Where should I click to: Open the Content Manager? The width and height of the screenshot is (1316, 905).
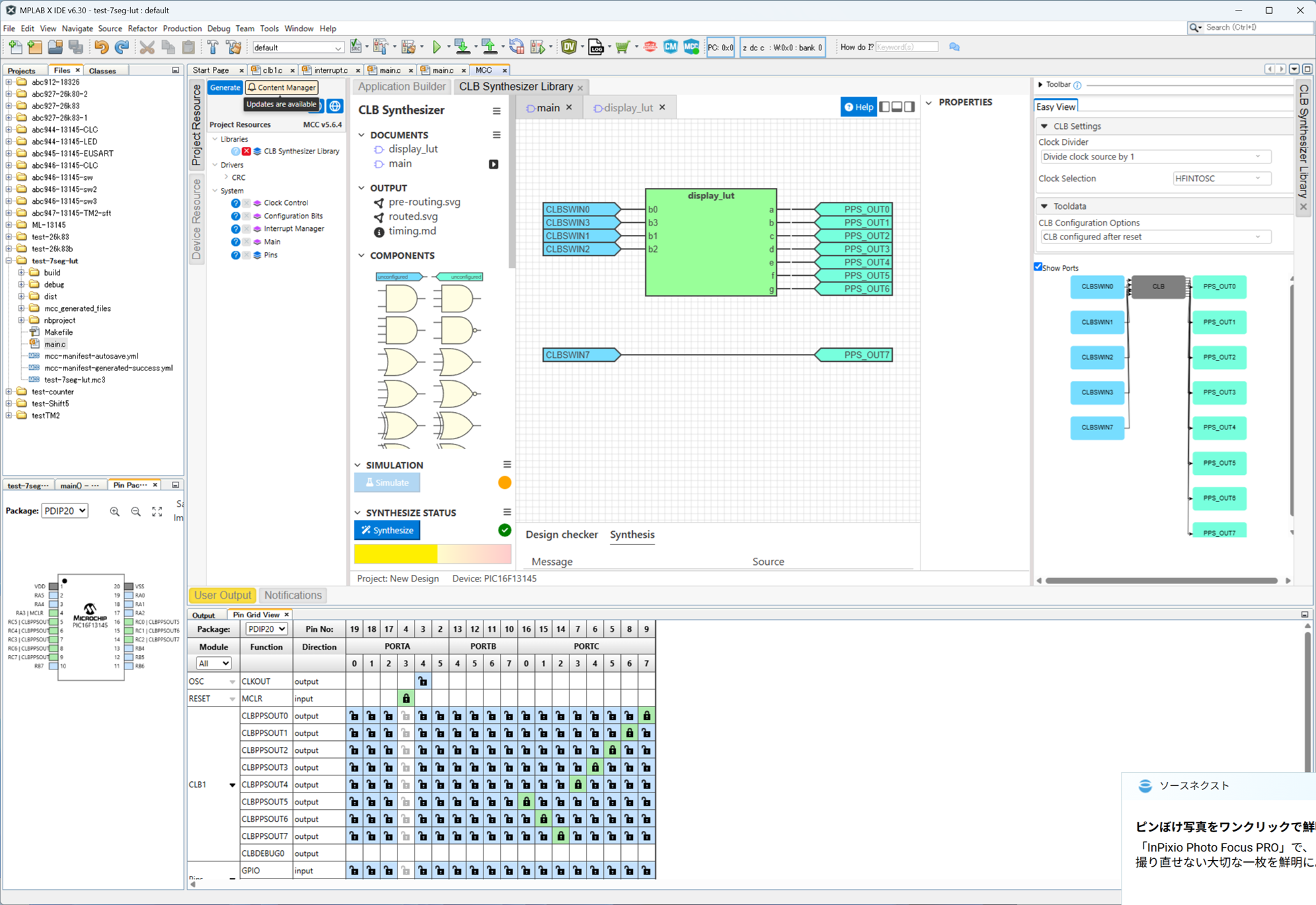click(x=282, y=87)
